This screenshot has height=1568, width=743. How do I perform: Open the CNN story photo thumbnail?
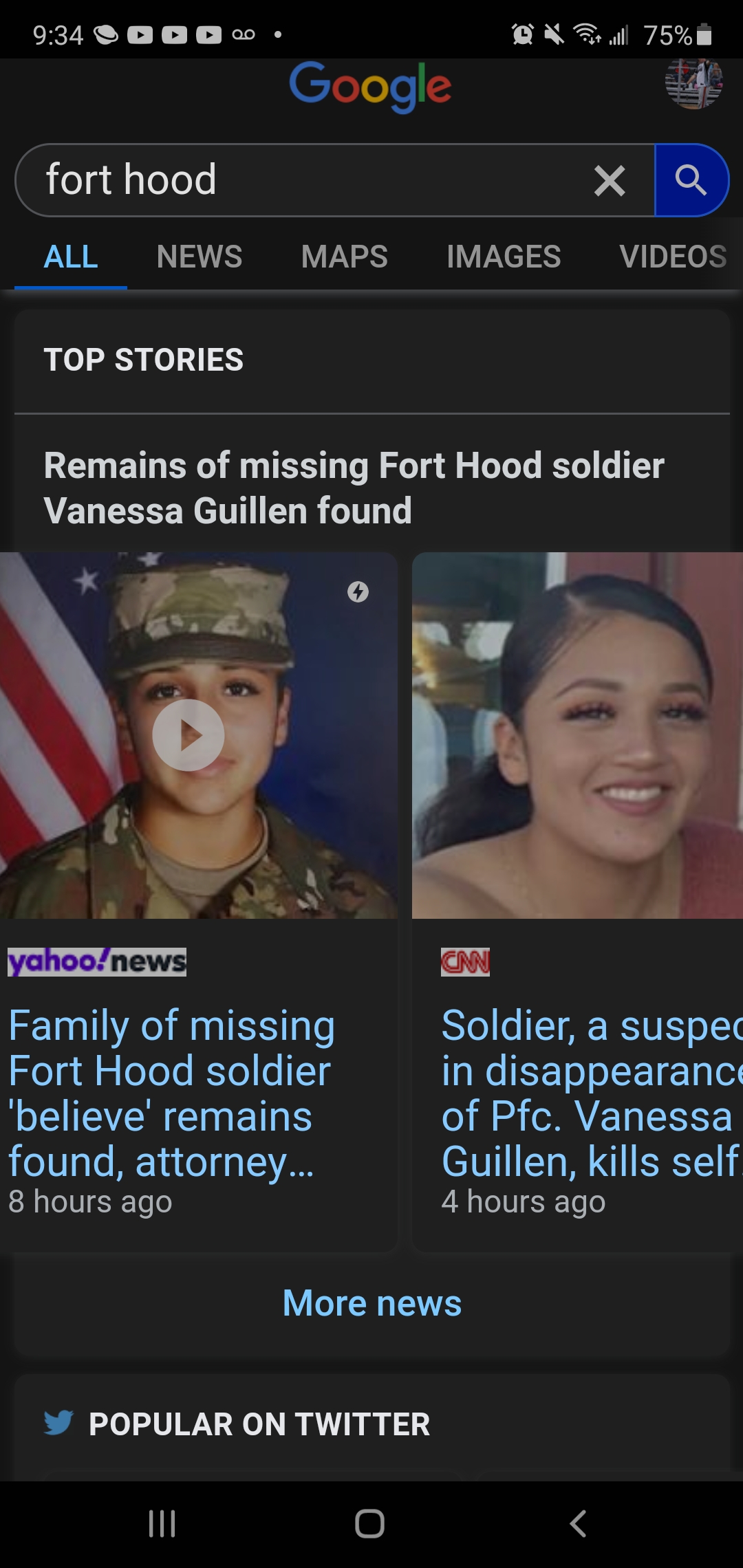pos(577,735)
